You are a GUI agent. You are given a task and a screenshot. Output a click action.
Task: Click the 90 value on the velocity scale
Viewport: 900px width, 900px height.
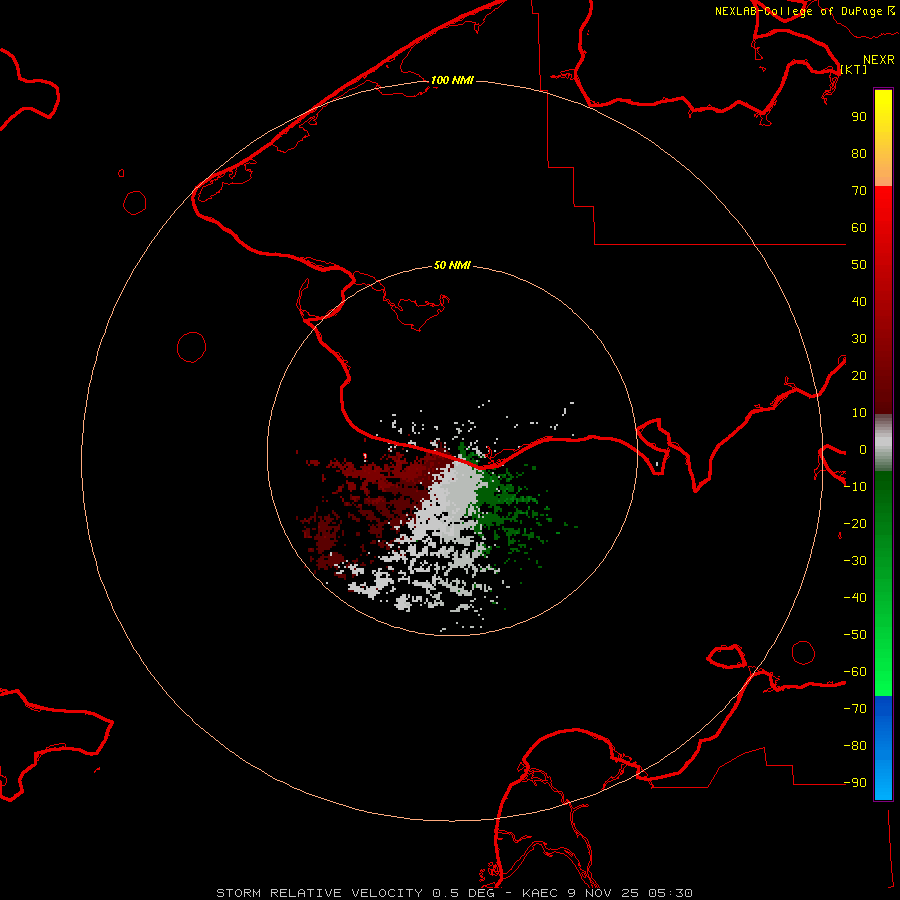point(859,117)
